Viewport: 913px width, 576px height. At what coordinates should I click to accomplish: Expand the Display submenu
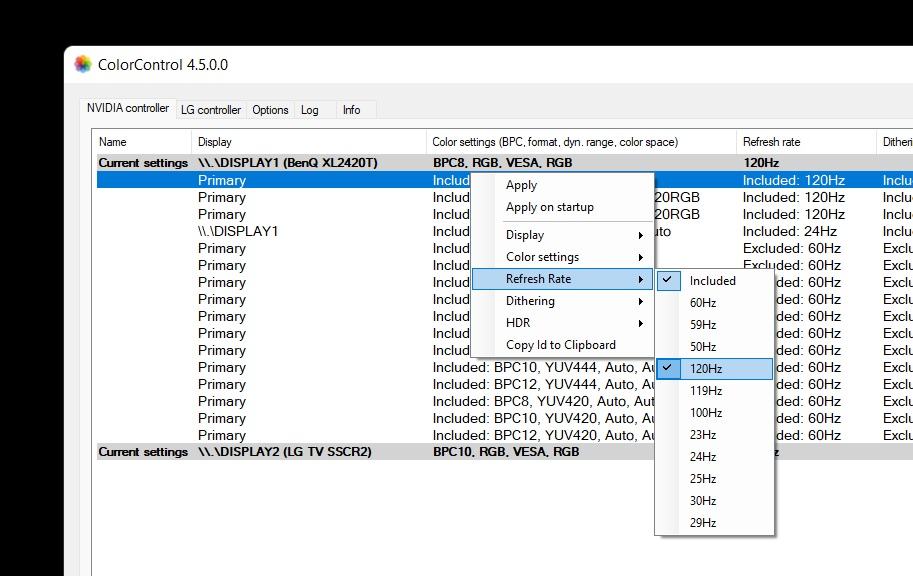click(x=562, y=235)
